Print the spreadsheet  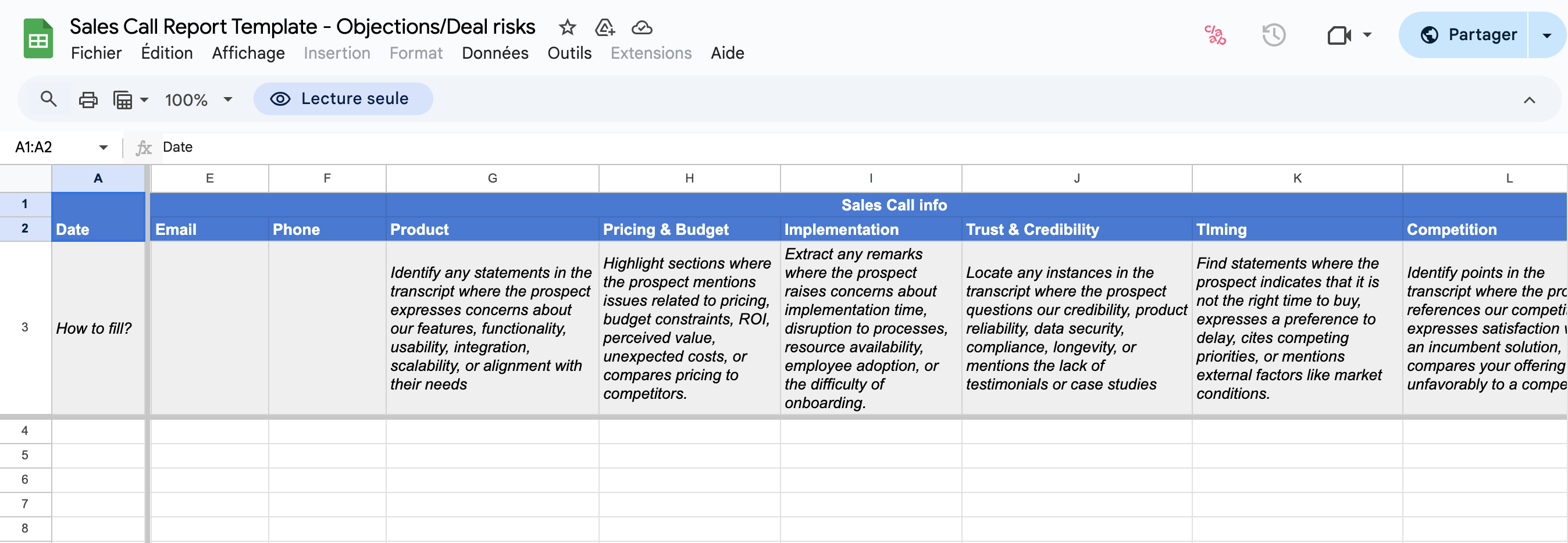coord(88,99)
